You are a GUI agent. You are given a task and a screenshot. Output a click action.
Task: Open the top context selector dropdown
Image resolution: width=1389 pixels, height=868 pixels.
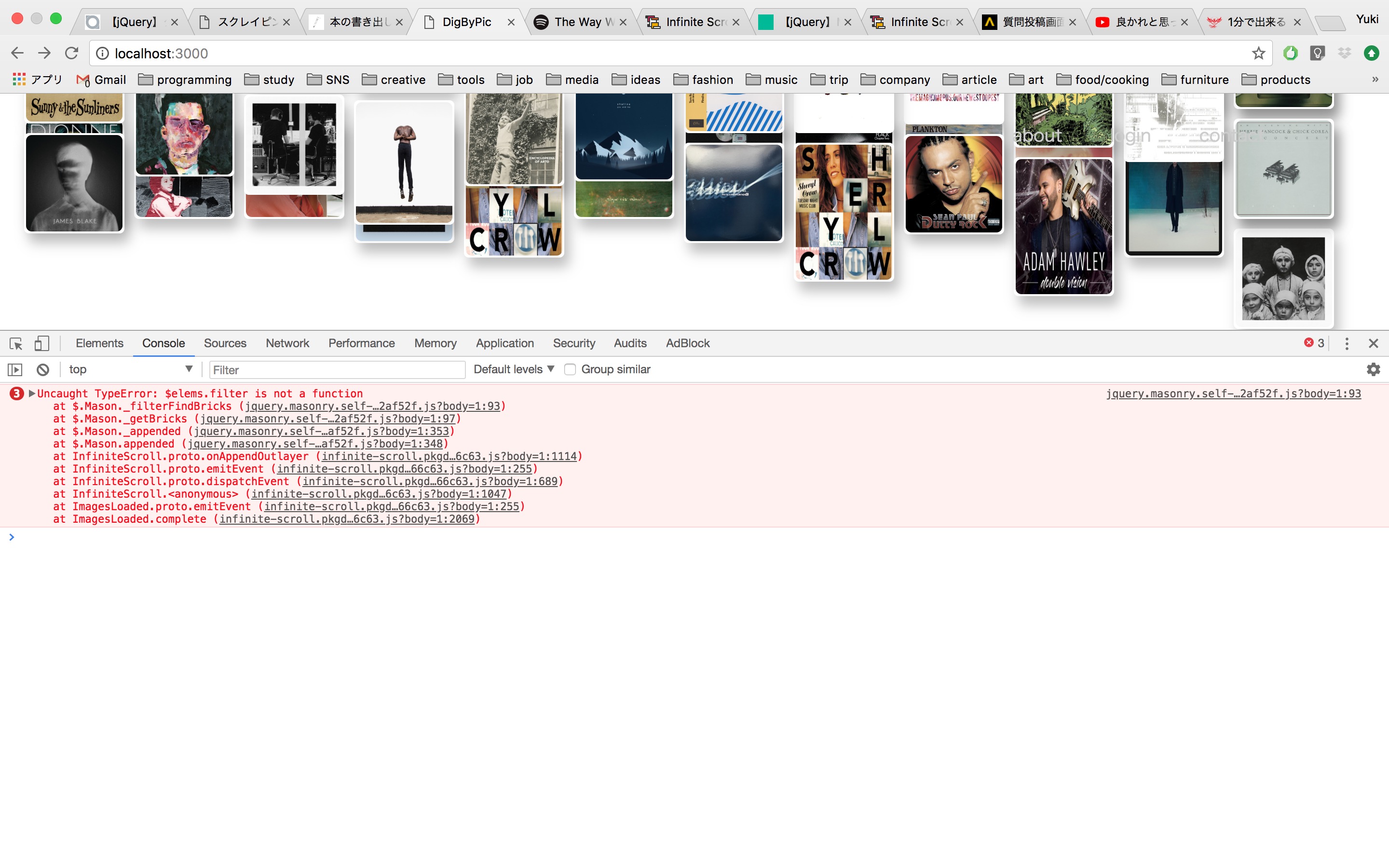click(130, 370)
